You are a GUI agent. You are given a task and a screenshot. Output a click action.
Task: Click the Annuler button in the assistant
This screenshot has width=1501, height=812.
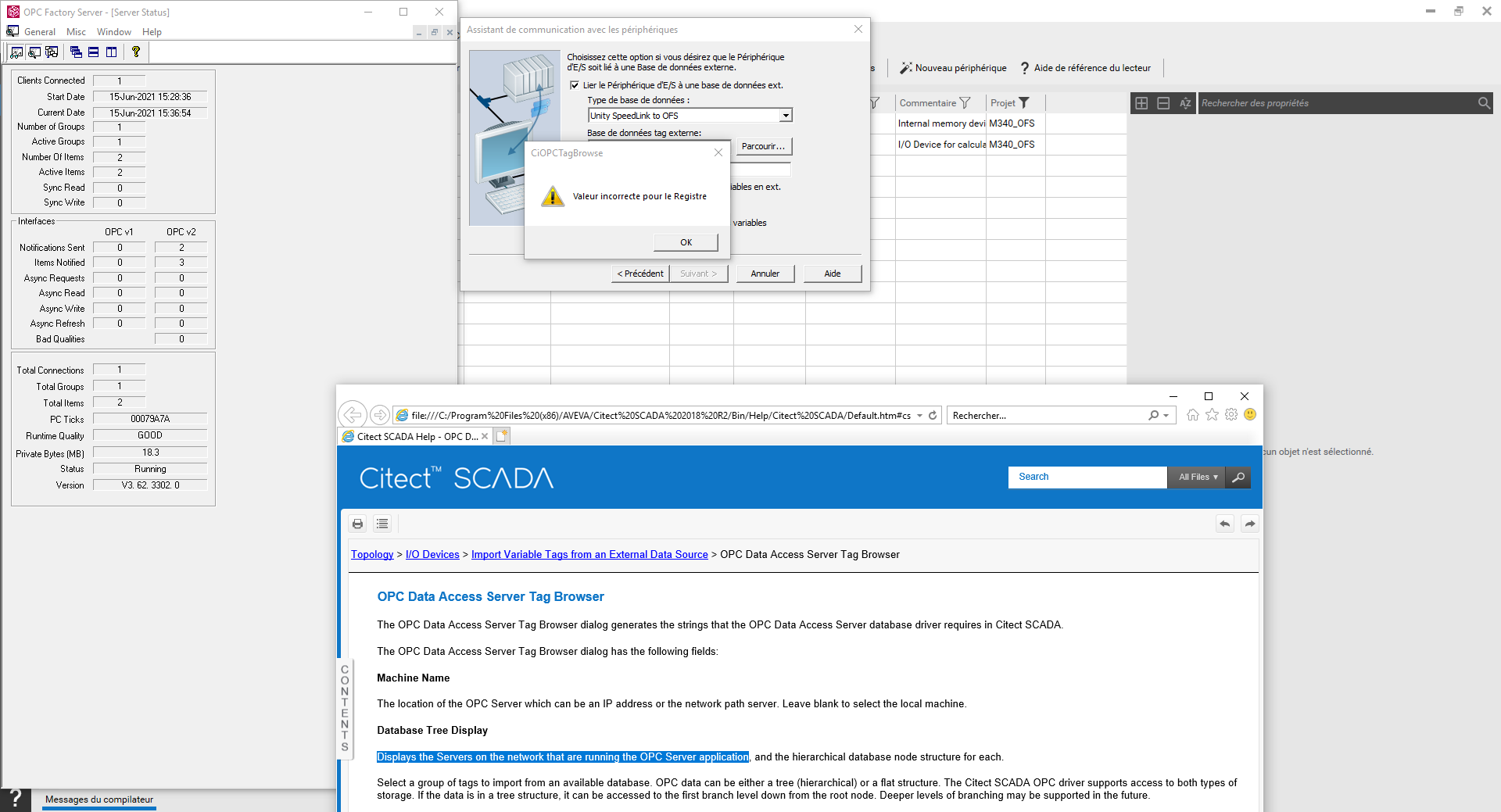tap(765, 274)
